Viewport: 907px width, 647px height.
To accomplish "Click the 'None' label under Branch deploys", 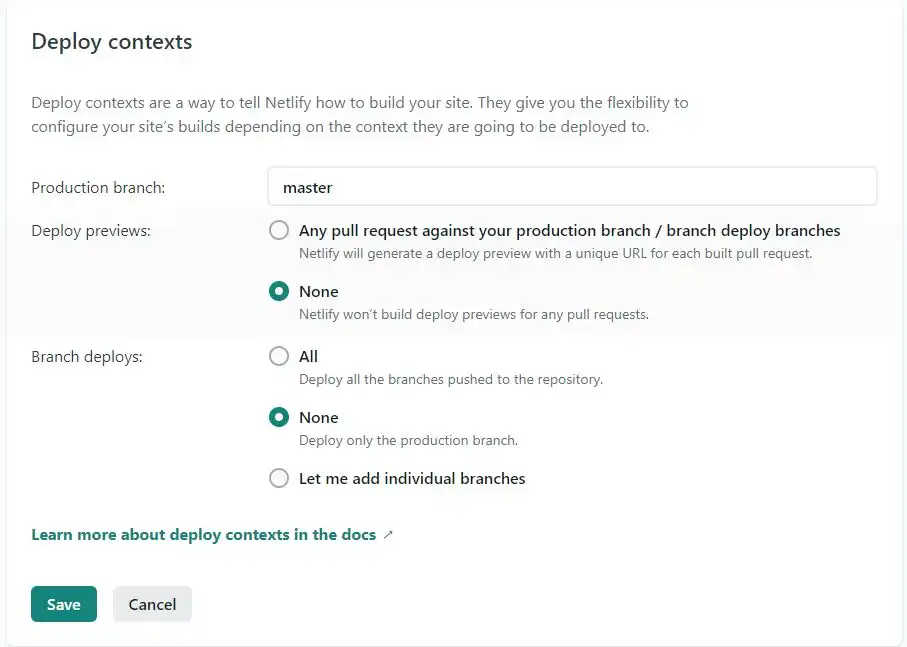I will (x=318, y=417).
